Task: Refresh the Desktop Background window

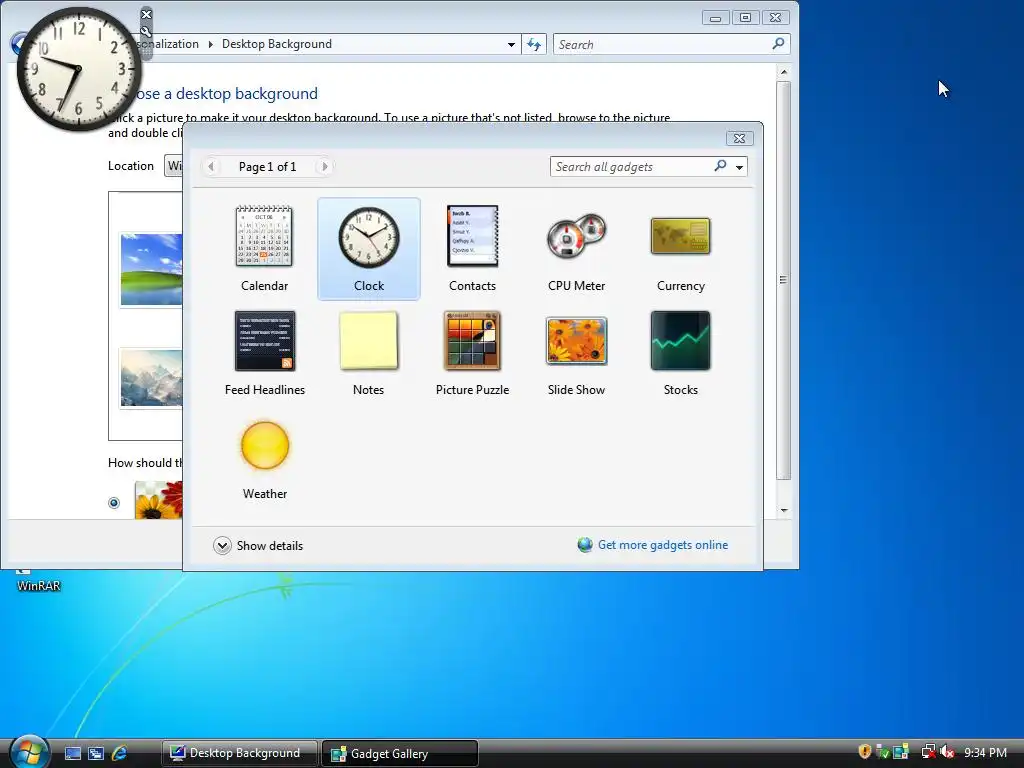Action: pos(534,44)
